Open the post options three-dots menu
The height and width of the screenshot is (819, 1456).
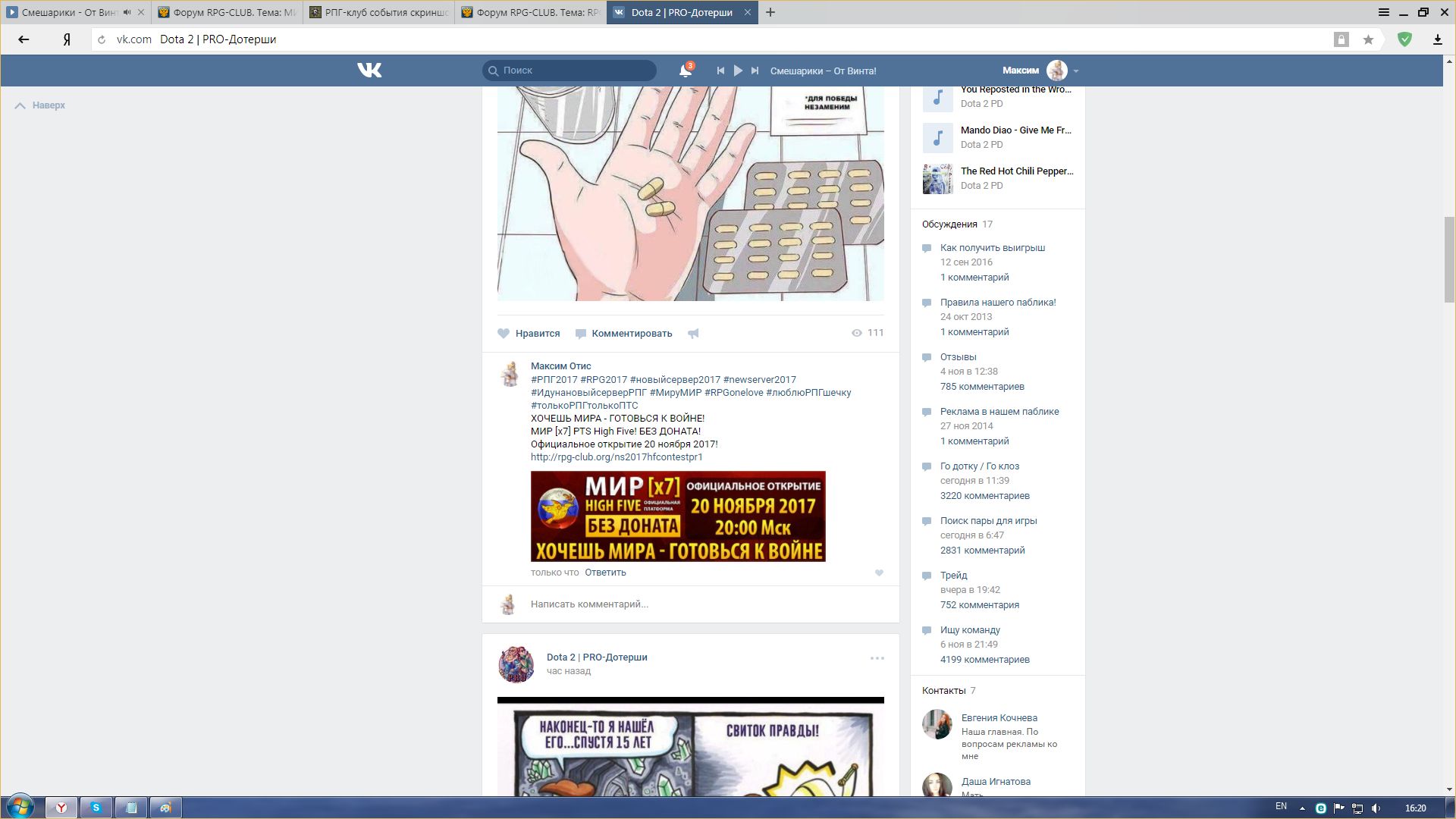point(877,658)
